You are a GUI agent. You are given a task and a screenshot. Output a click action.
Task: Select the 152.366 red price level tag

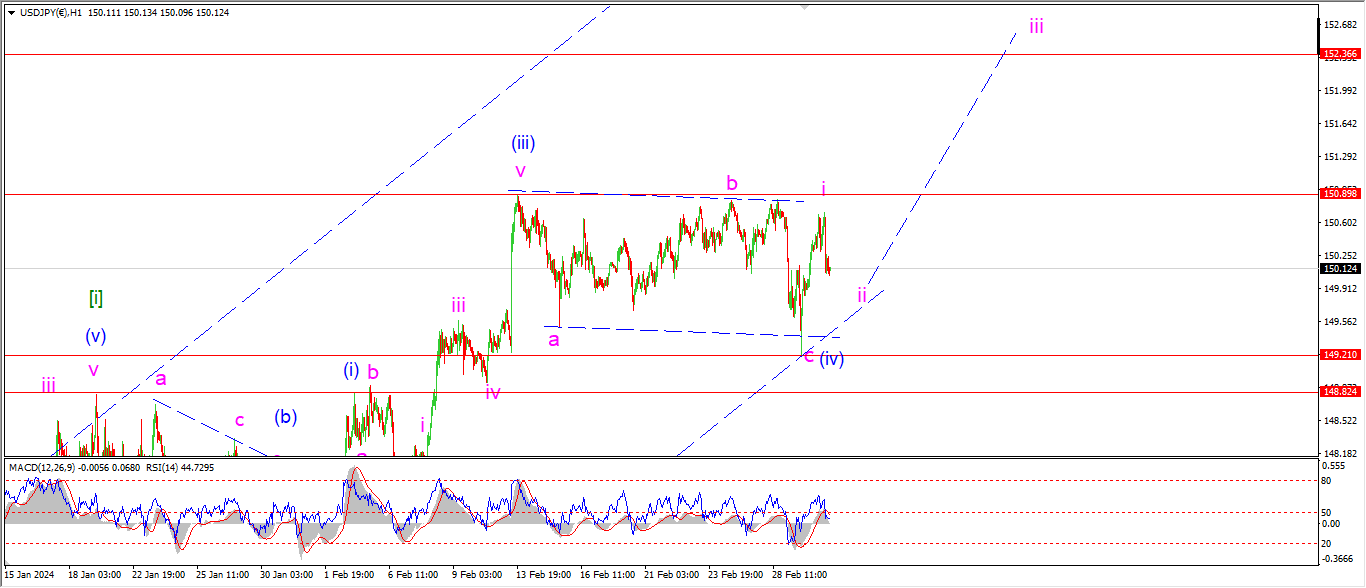tap(1340, 54)
